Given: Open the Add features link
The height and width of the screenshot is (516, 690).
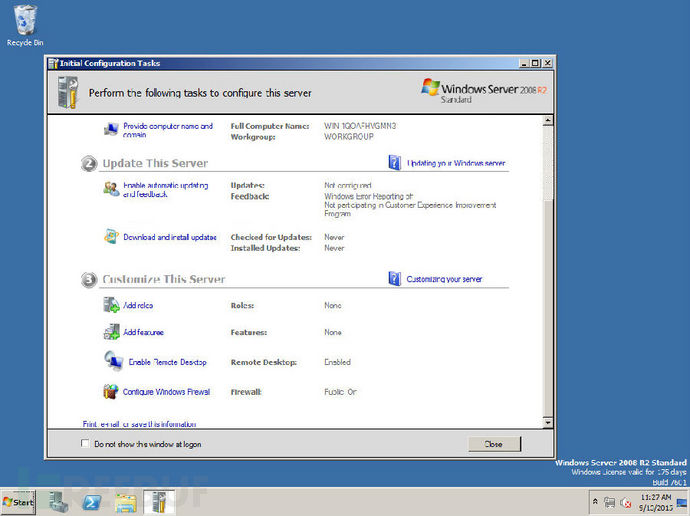Looking at the screenshot, I should coord(143,332).
